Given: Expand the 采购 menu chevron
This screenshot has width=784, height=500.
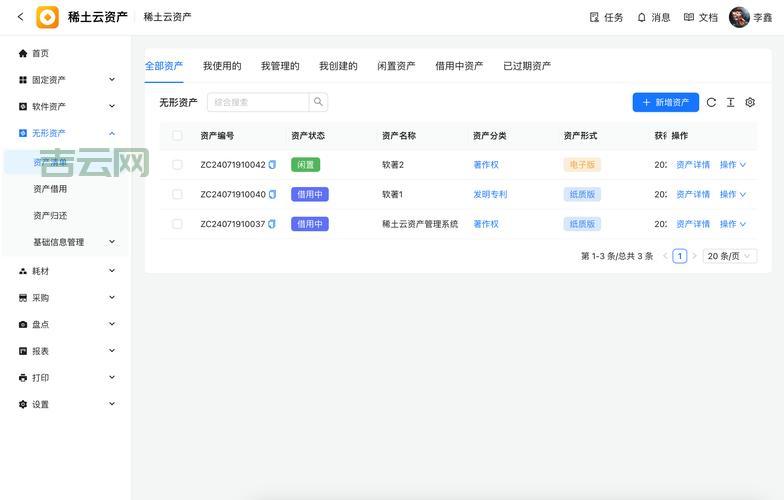Looking at the screenshot, I should 112,298.
